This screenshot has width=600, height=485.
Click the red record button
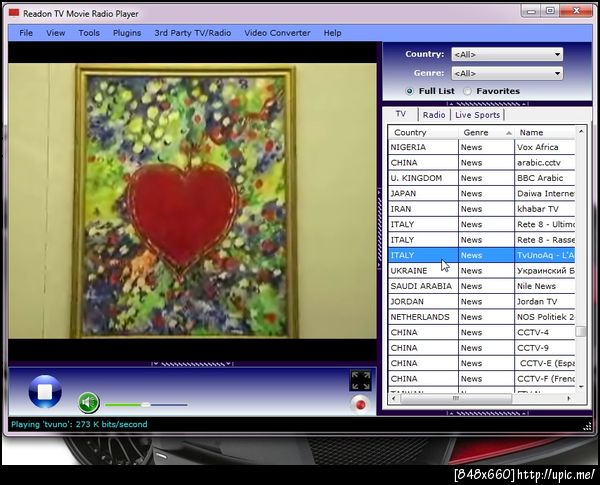[360, 405]
